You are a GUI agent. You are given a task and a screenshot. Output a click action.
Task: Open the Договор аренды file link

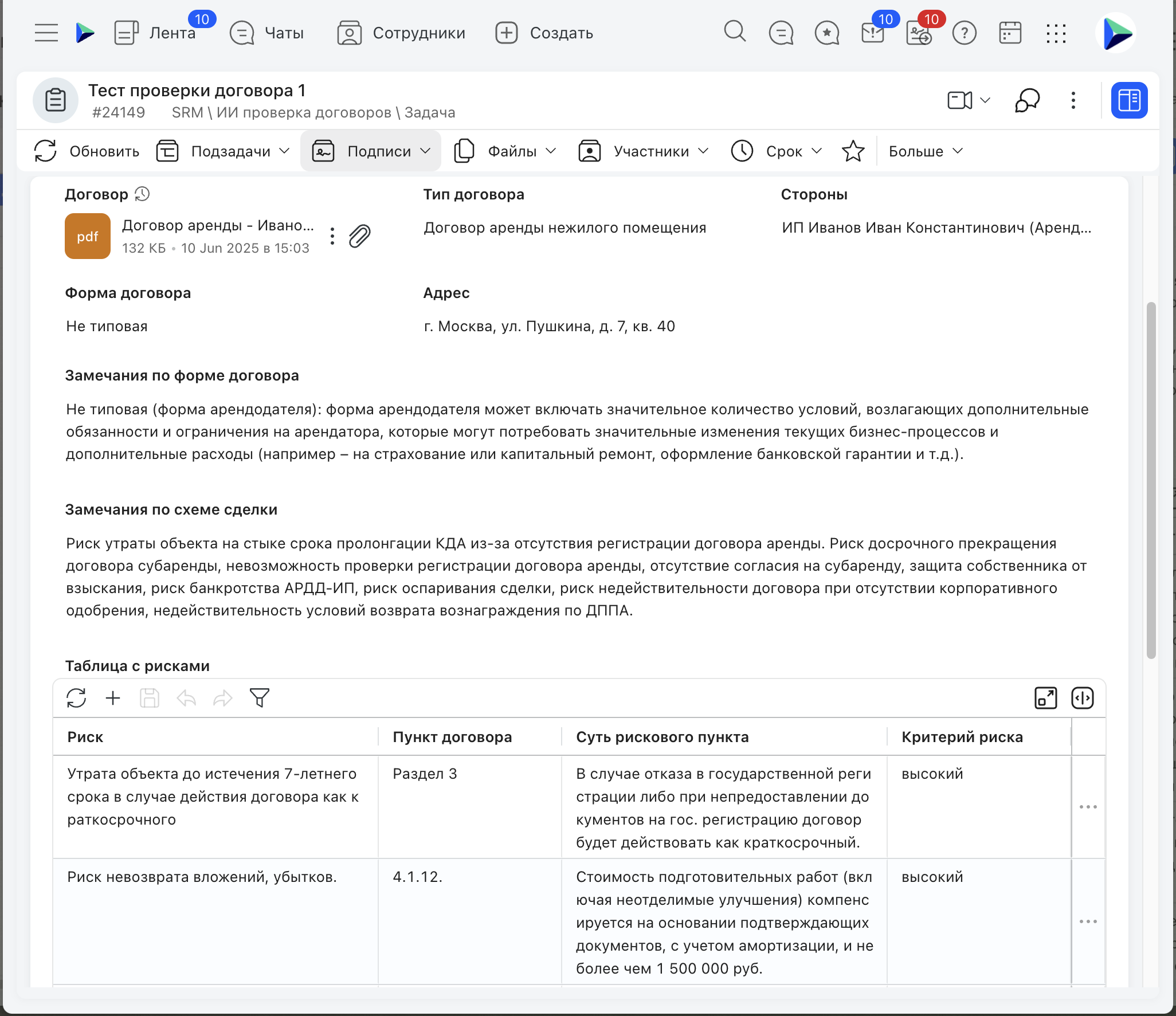click(218, 225)
